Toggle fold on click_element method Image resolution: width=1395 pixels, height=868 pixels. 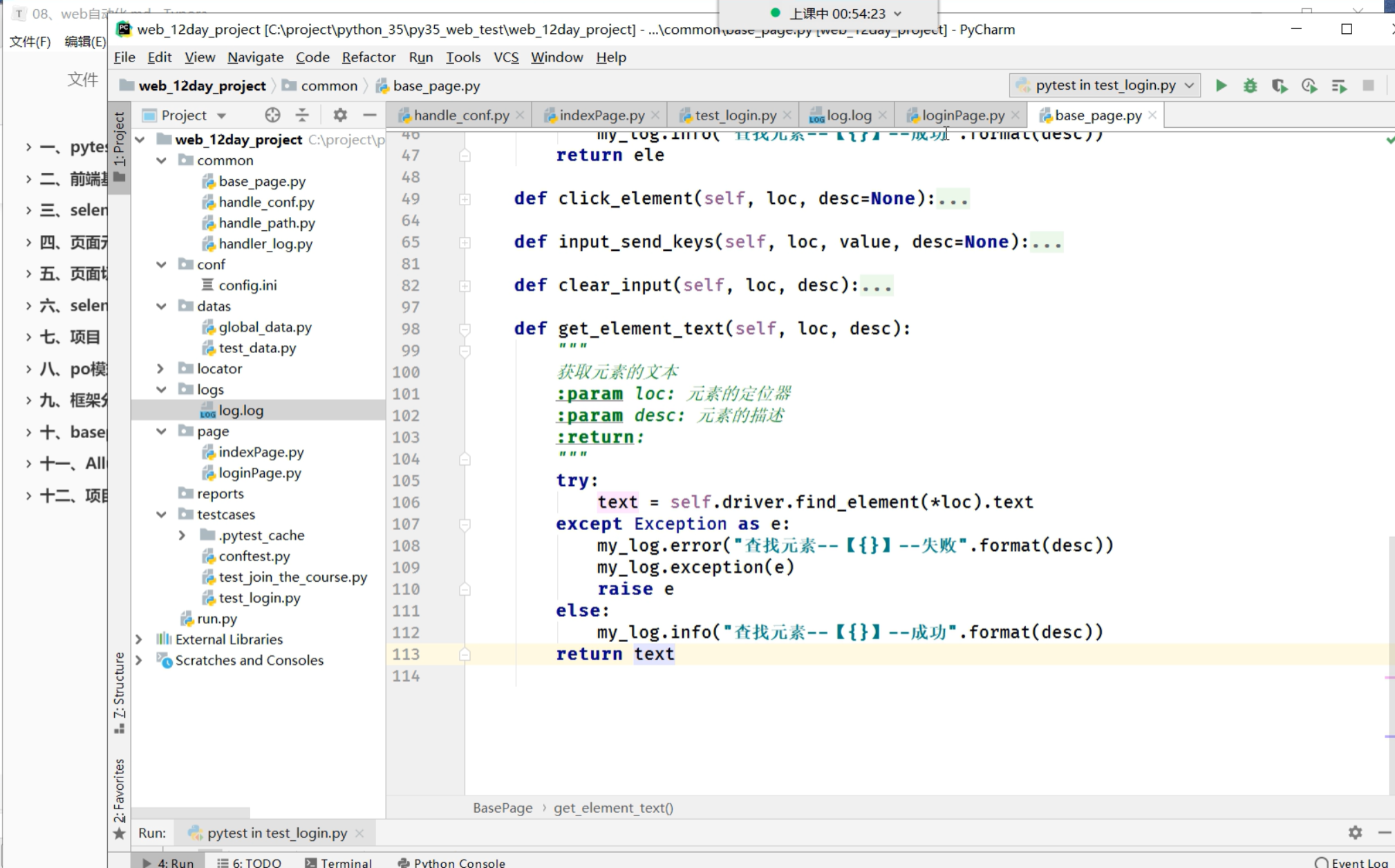[465, 199]
